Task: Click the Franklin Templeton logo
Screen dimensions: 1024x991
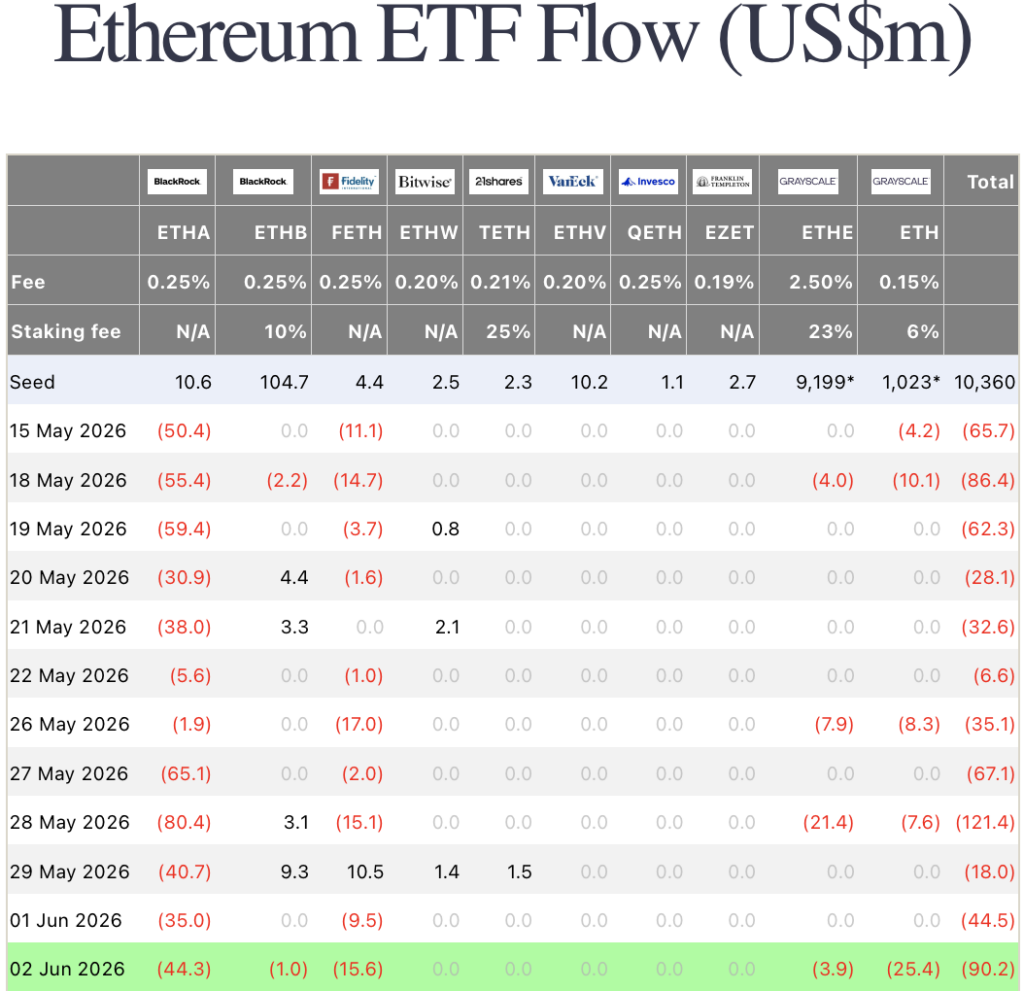Action: tap(722, 182)
